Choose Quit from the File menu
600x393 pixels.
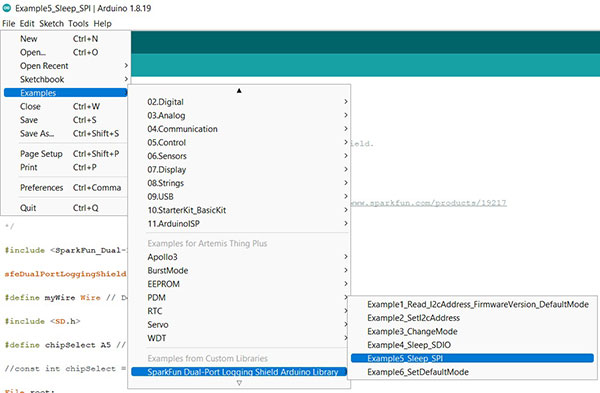click(65, 208)
